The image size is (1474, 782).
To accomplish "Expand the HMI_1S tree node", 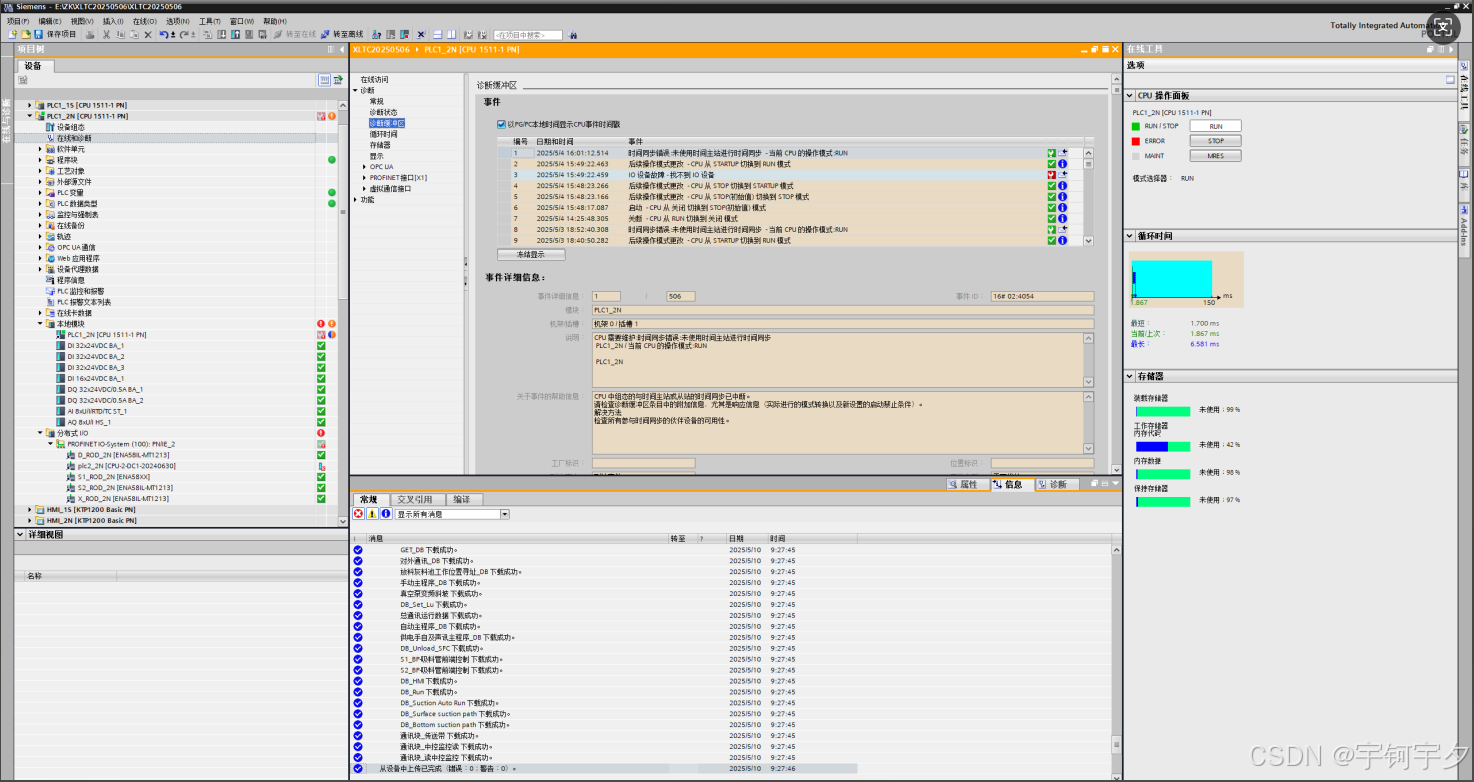I will coord(30,509).
